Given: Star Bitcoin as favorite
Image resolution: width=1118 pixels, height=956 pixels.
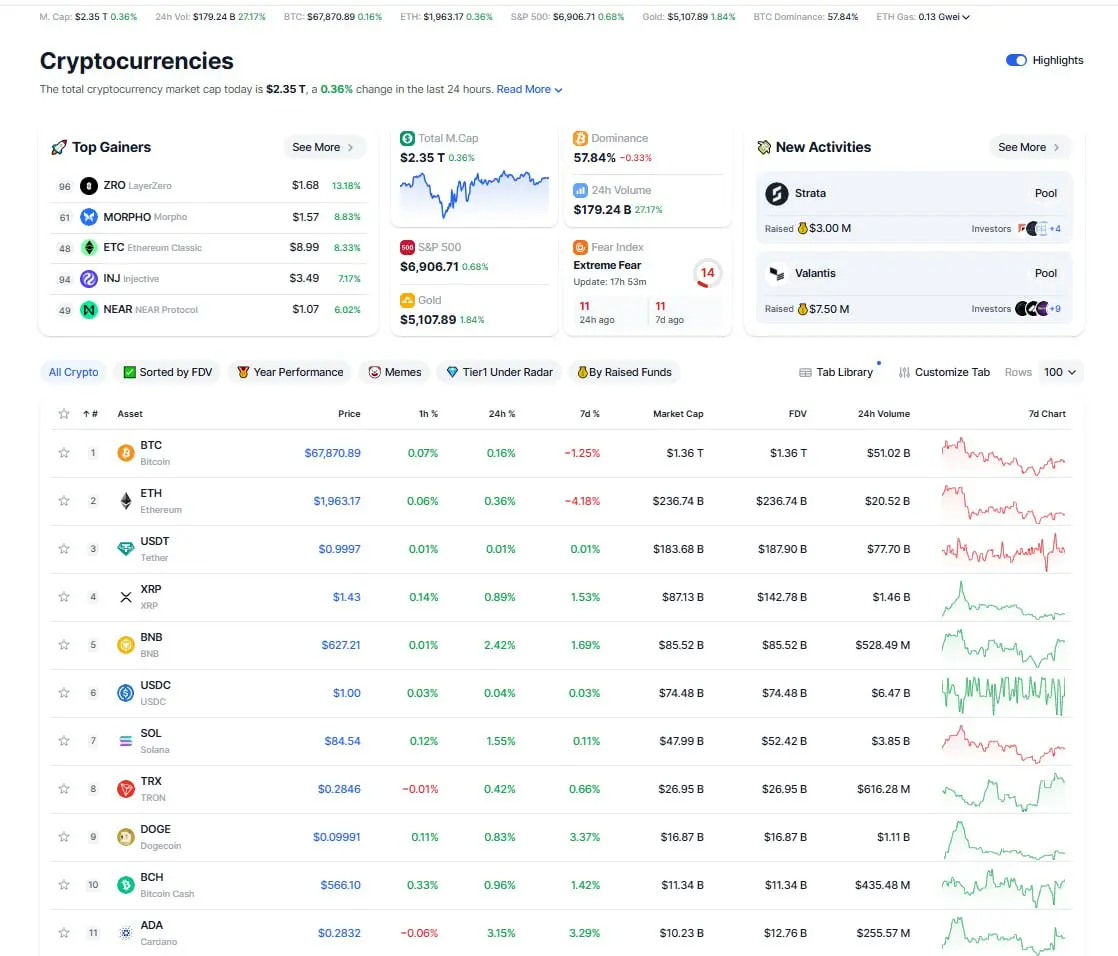Looking at the screenshot, I should (x=64, y=453).
